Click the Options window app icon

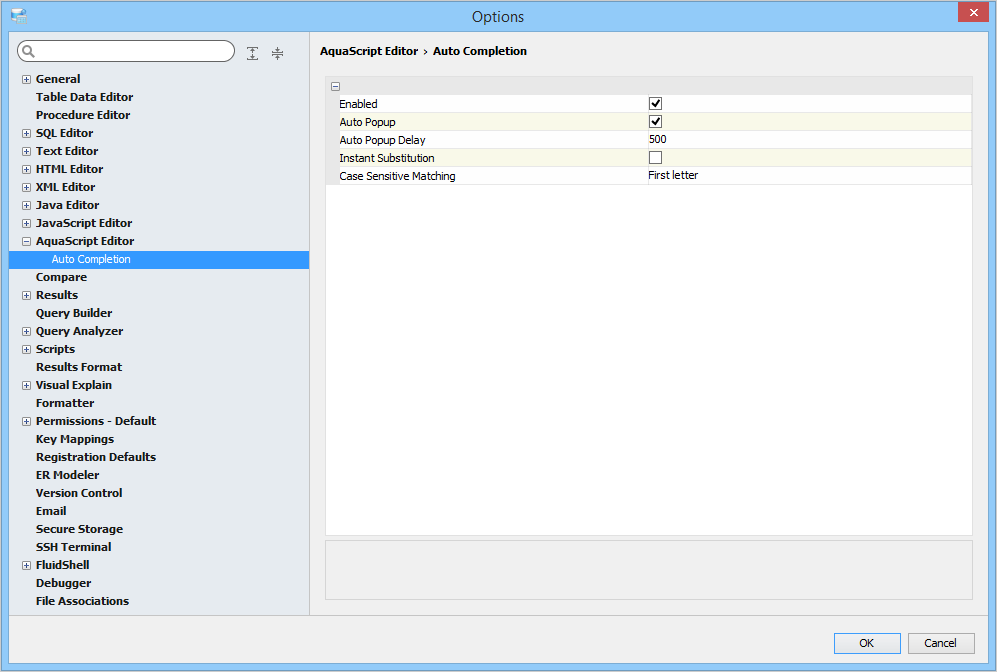click(19, 16)
